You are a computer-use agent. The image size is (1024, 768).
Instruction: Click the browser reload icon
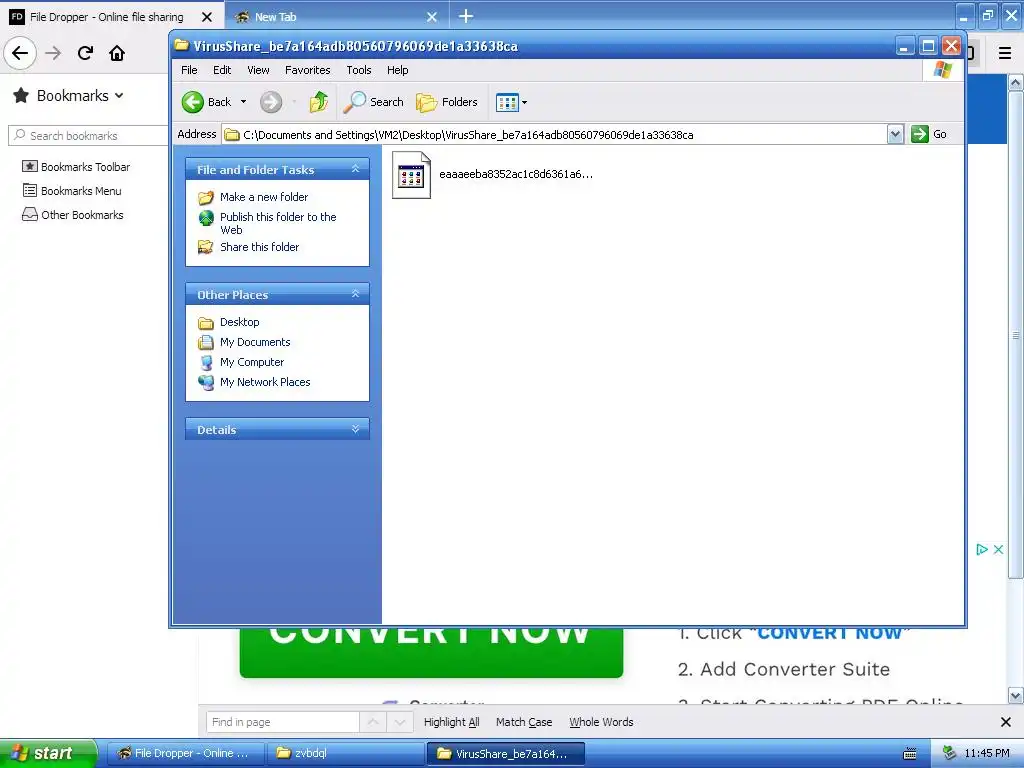86,53
